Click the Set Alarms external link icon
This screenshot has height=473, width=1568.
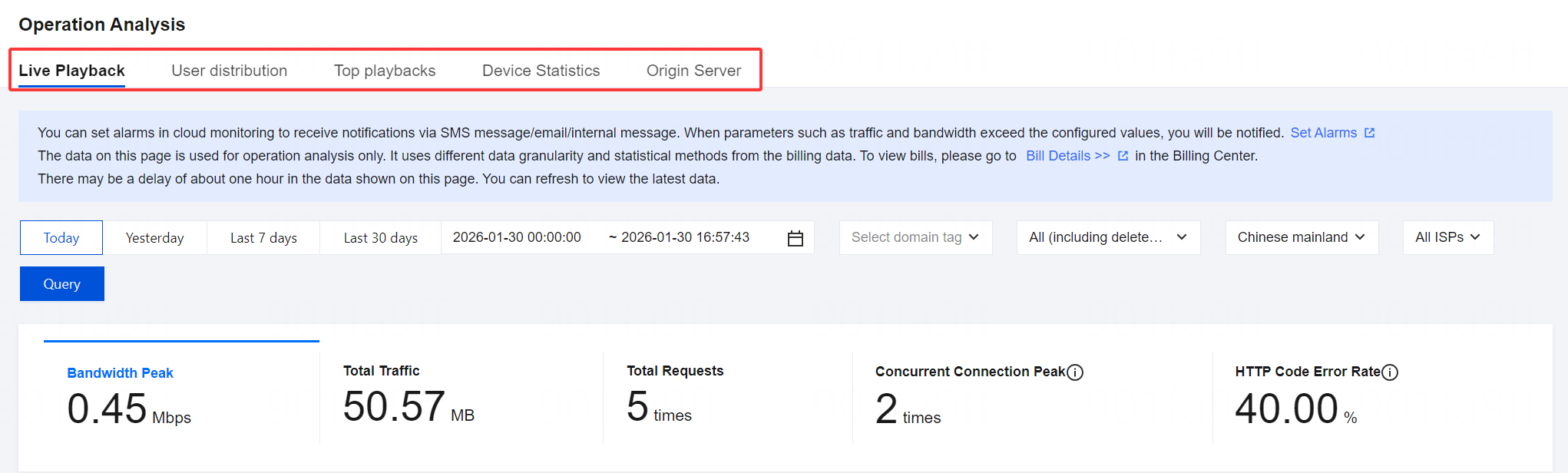tap(1369, 133)
